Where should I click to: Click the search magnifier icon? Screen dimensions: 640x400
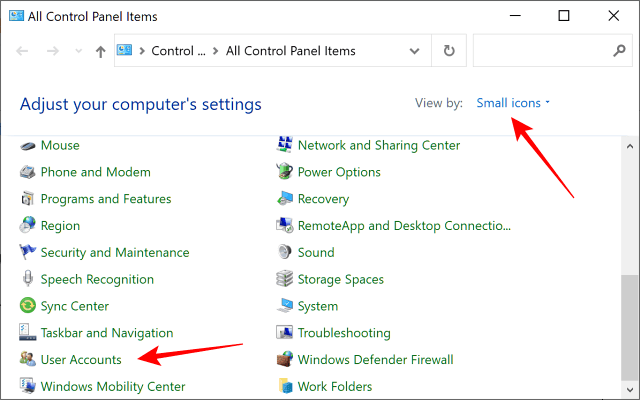[x=619, y=51]
